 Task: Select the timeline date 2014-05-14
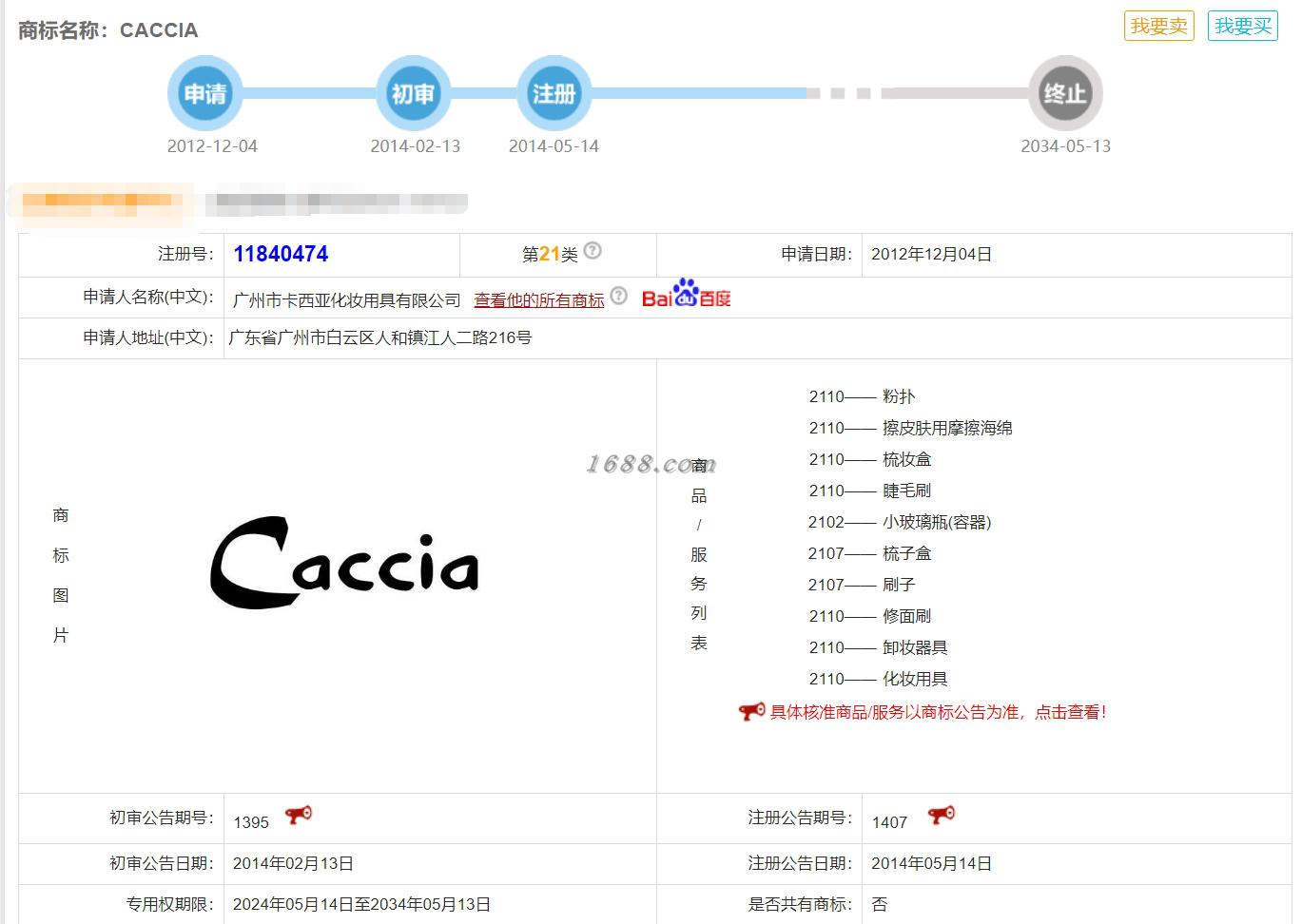click(x=554, y=146)
